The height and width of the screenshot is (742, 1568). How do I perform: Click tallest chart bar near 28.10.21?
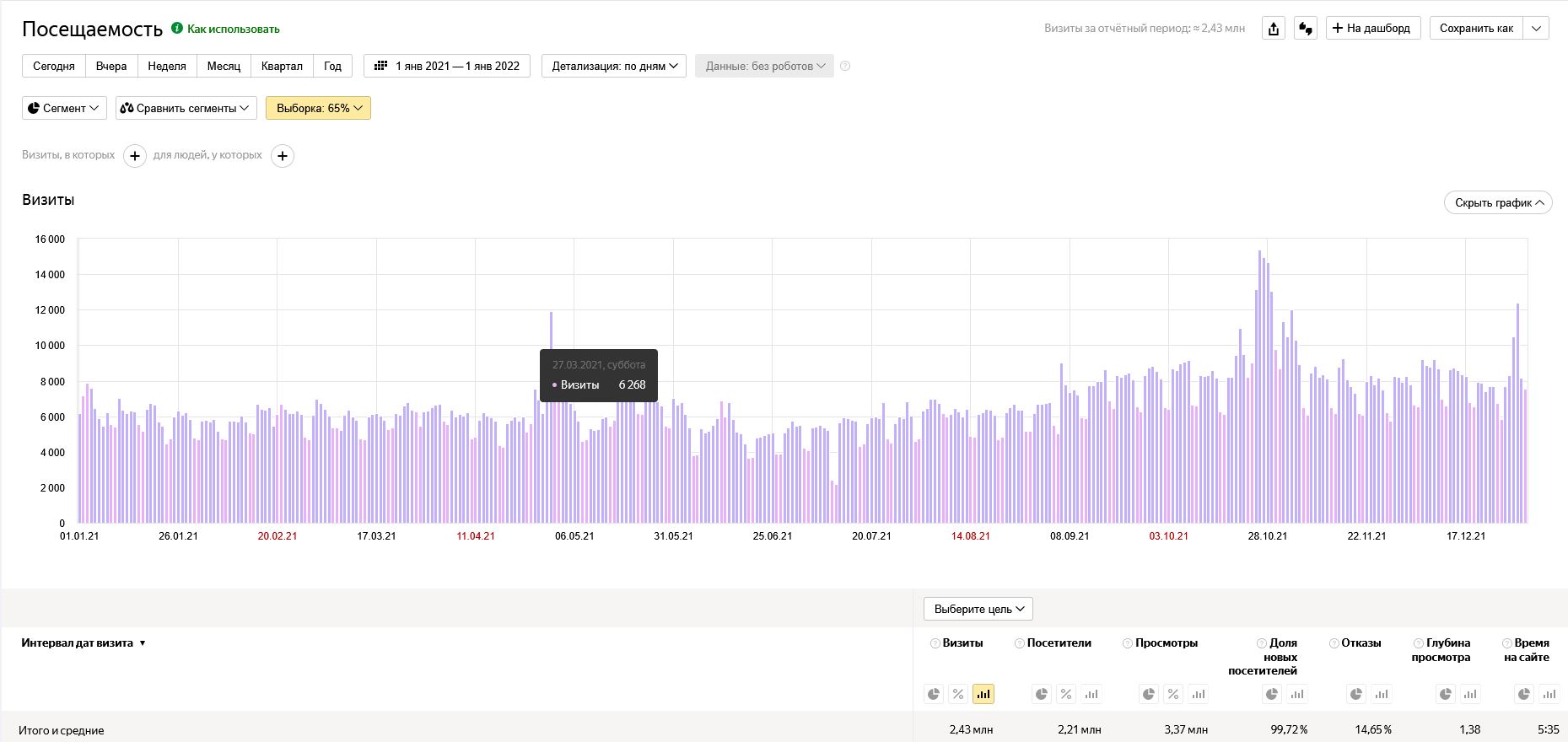pyautogui.click(x=1259, y=386)
